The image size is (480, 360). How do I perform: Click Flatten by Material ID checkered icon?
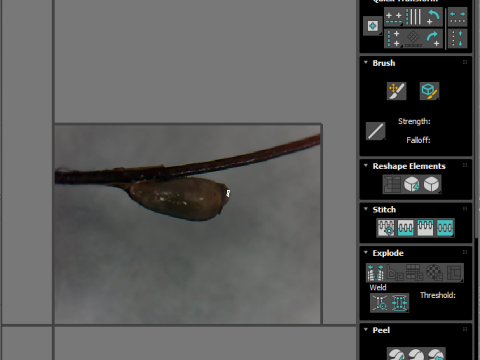point(434,273)
